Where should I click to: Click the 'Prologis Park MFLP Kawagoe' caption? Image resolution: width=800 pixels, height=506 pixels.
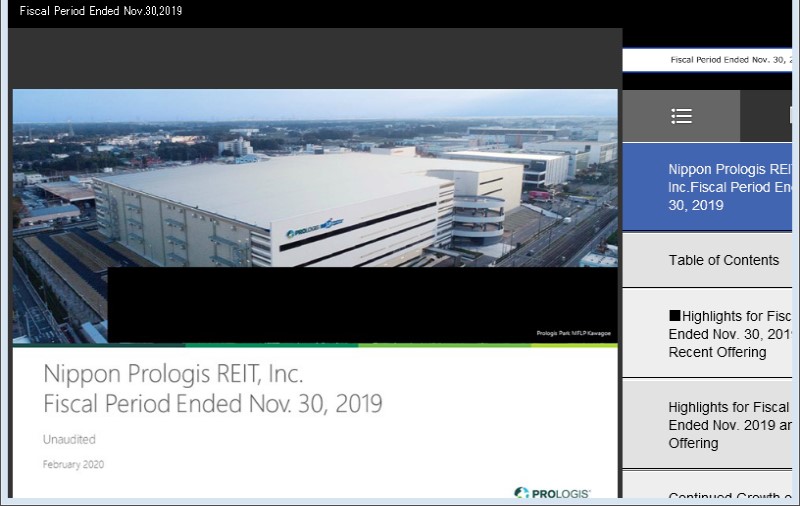[x=573, y=333]
